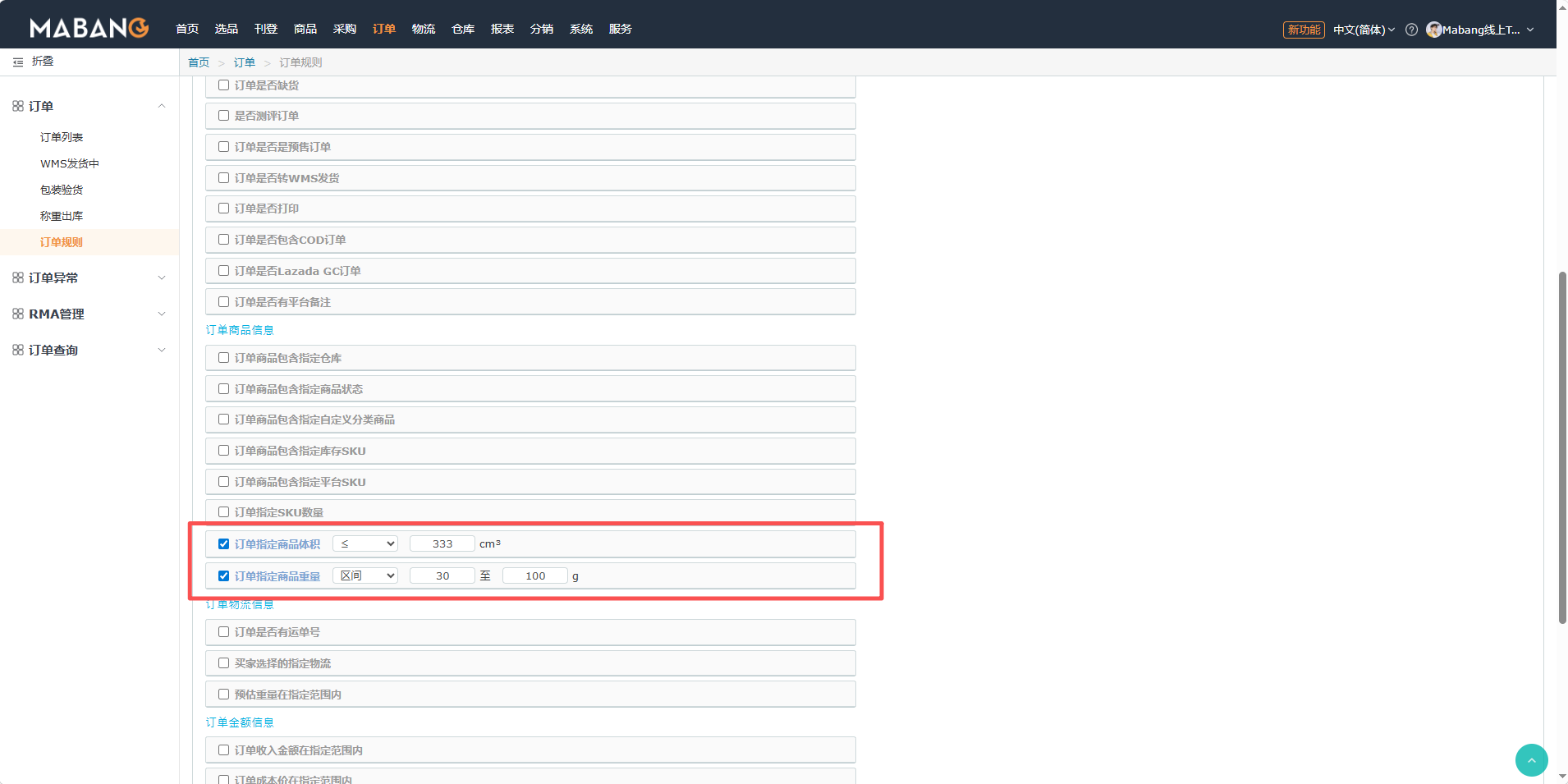
Task: Expand the 订单异常 sidebar section
Action: tap(162, 277)
